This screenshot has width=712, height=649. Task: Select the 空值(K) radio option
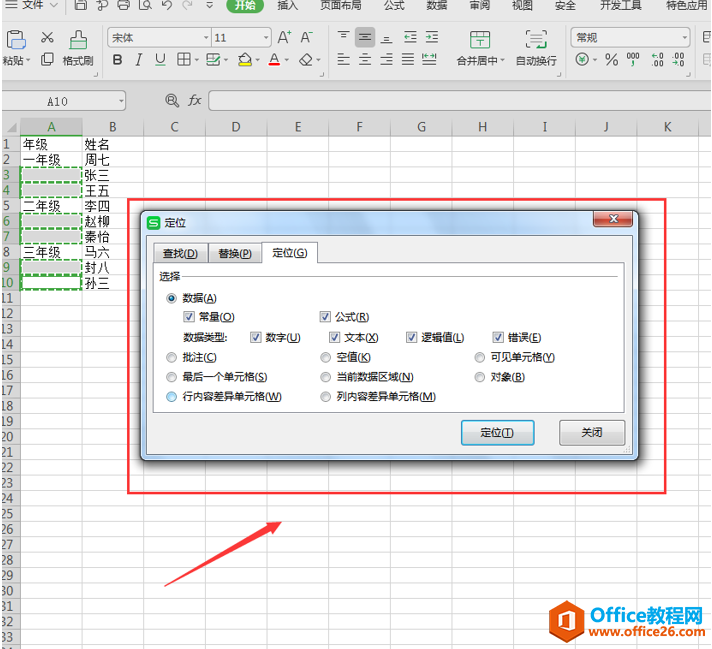pyautogui.click(x=326, y=357)
